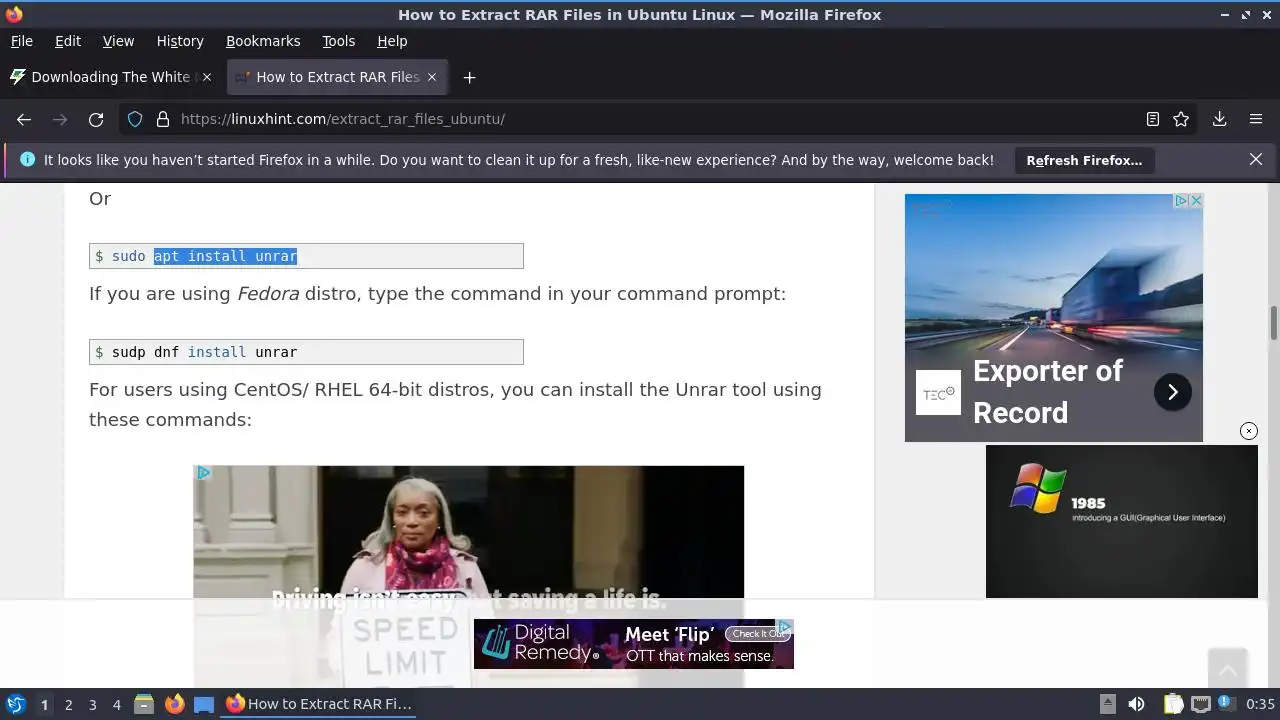Open the History menu

[x=180, y=41]
